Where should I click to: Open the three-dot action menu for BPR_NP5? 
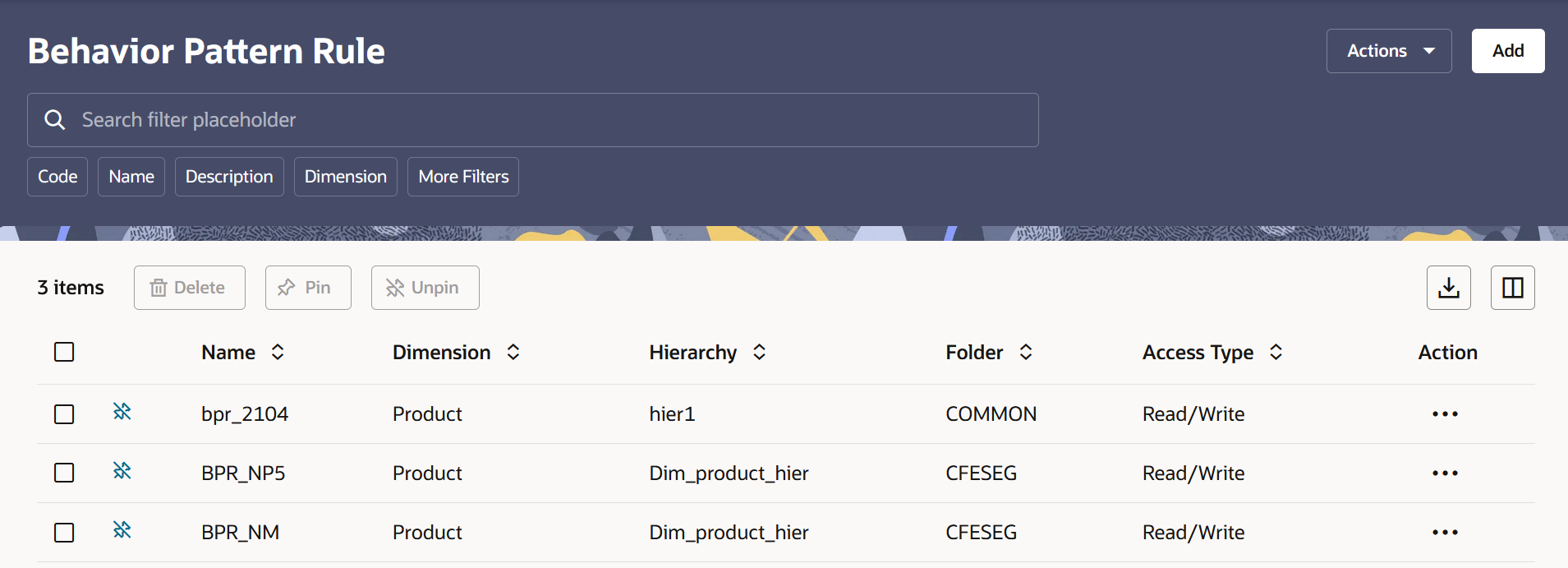tap(1445, 473)
